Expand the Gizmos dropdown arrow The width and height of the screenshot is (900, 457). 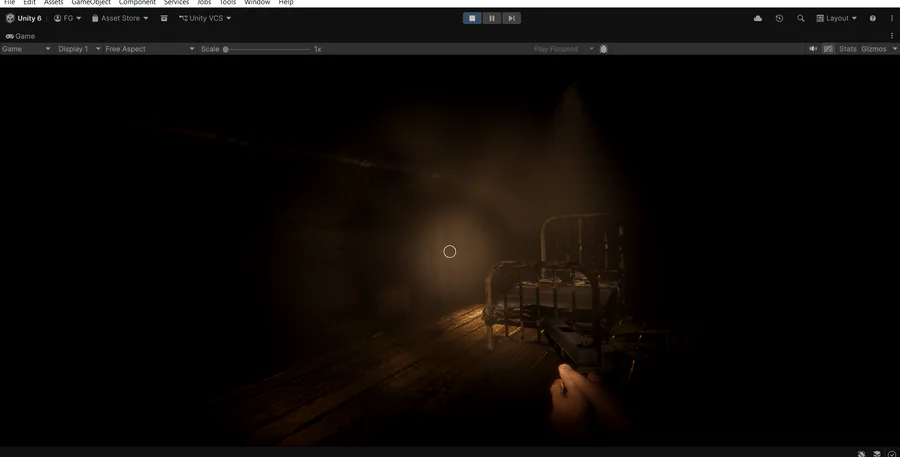(x=894, y=49)
